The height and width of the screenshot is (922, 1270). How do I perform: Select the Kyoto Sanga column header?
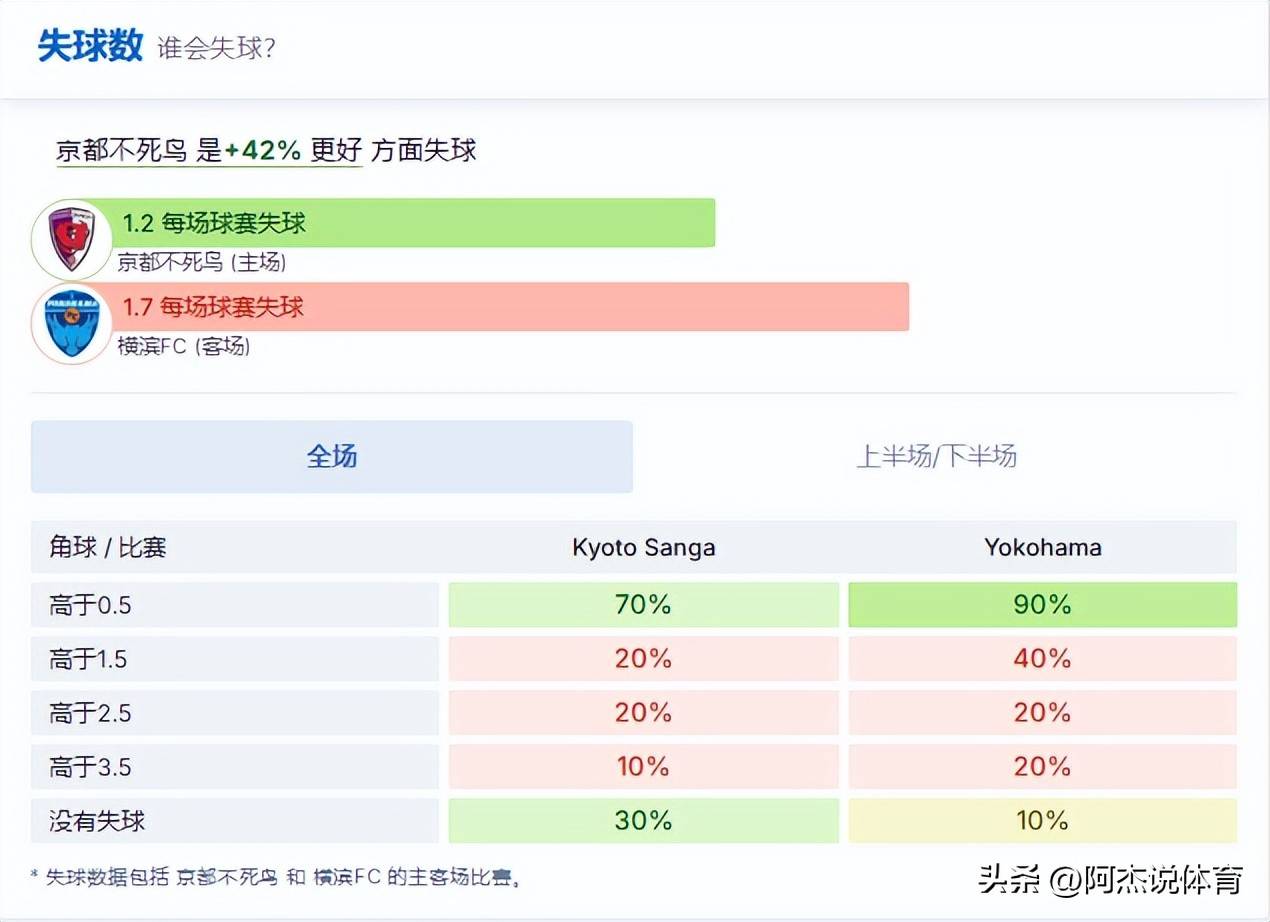point(643,548)
